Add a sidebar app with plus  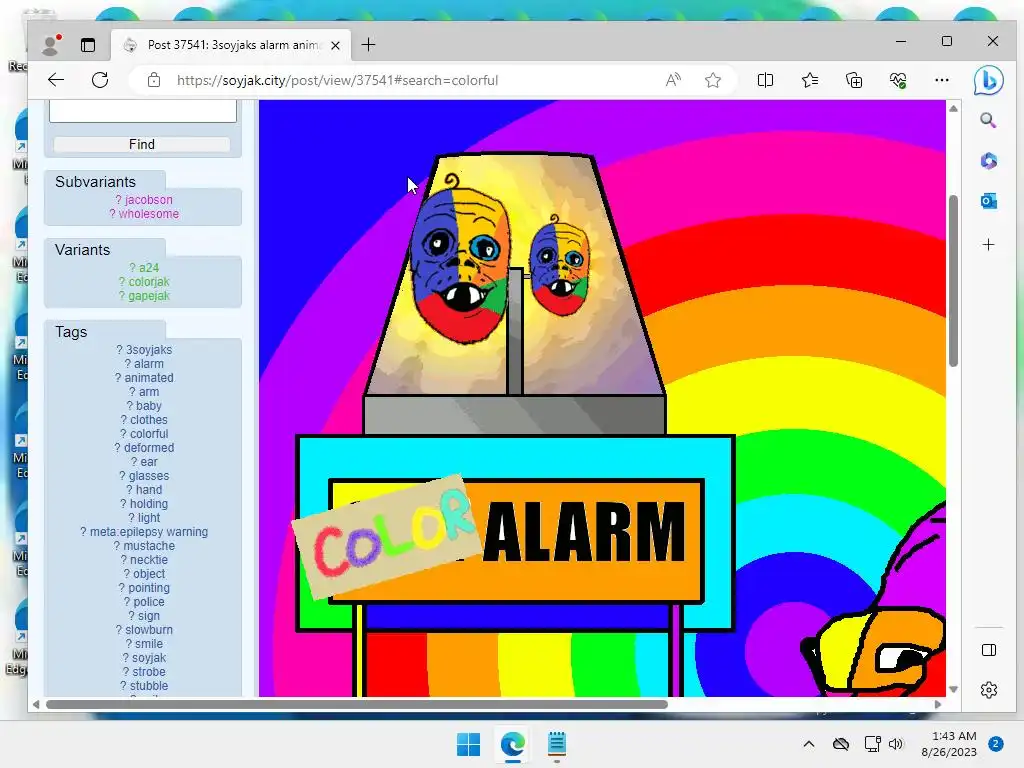pos(988,244)
